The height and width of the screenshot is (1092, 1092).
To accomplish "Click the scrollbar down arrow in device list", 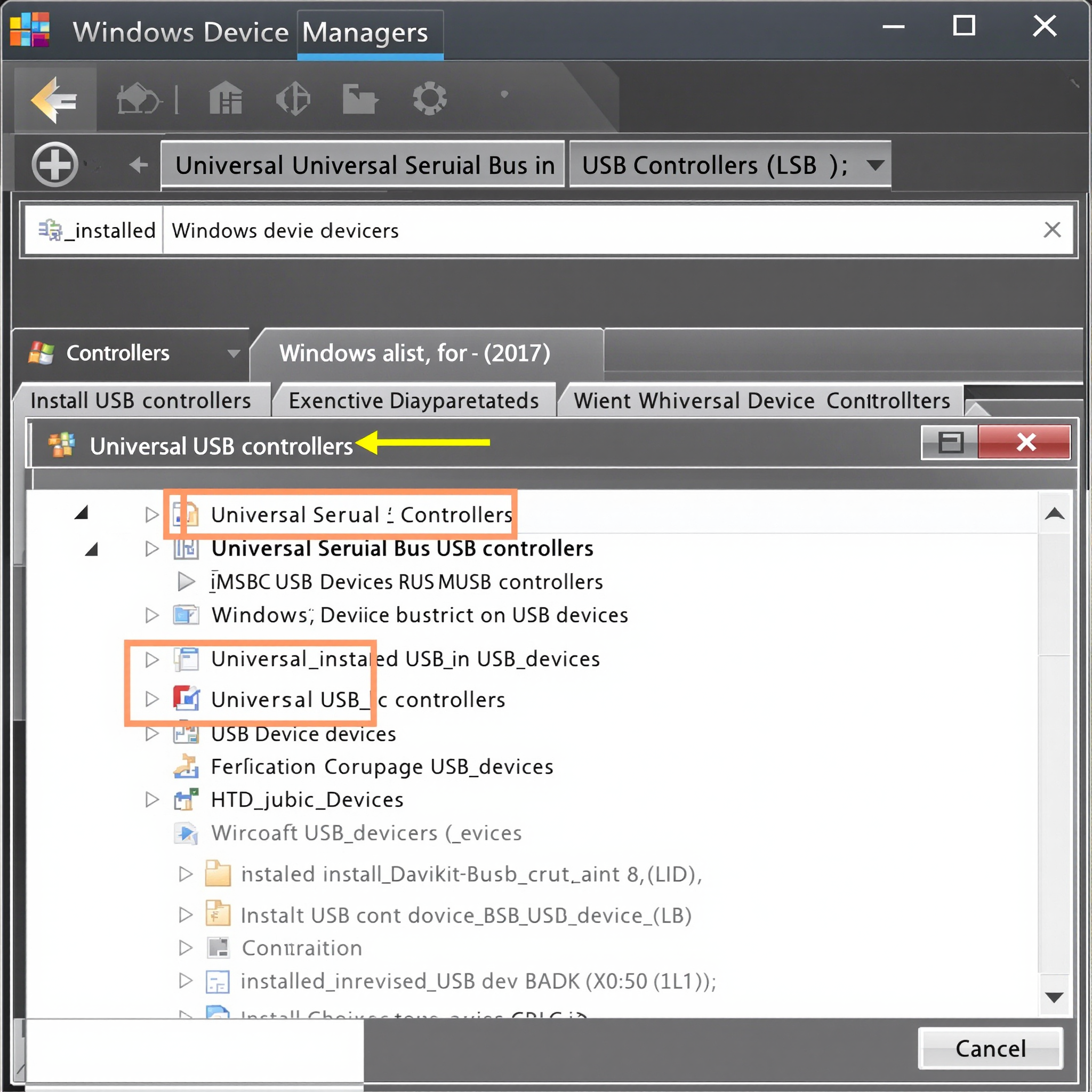I will coord(1054,998).
